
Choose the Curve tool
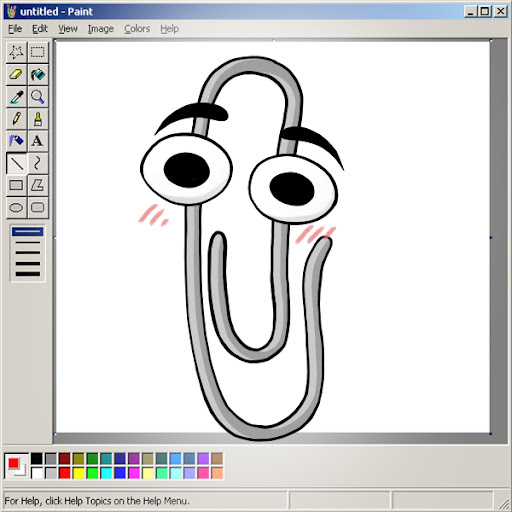[x=38, y=163]
